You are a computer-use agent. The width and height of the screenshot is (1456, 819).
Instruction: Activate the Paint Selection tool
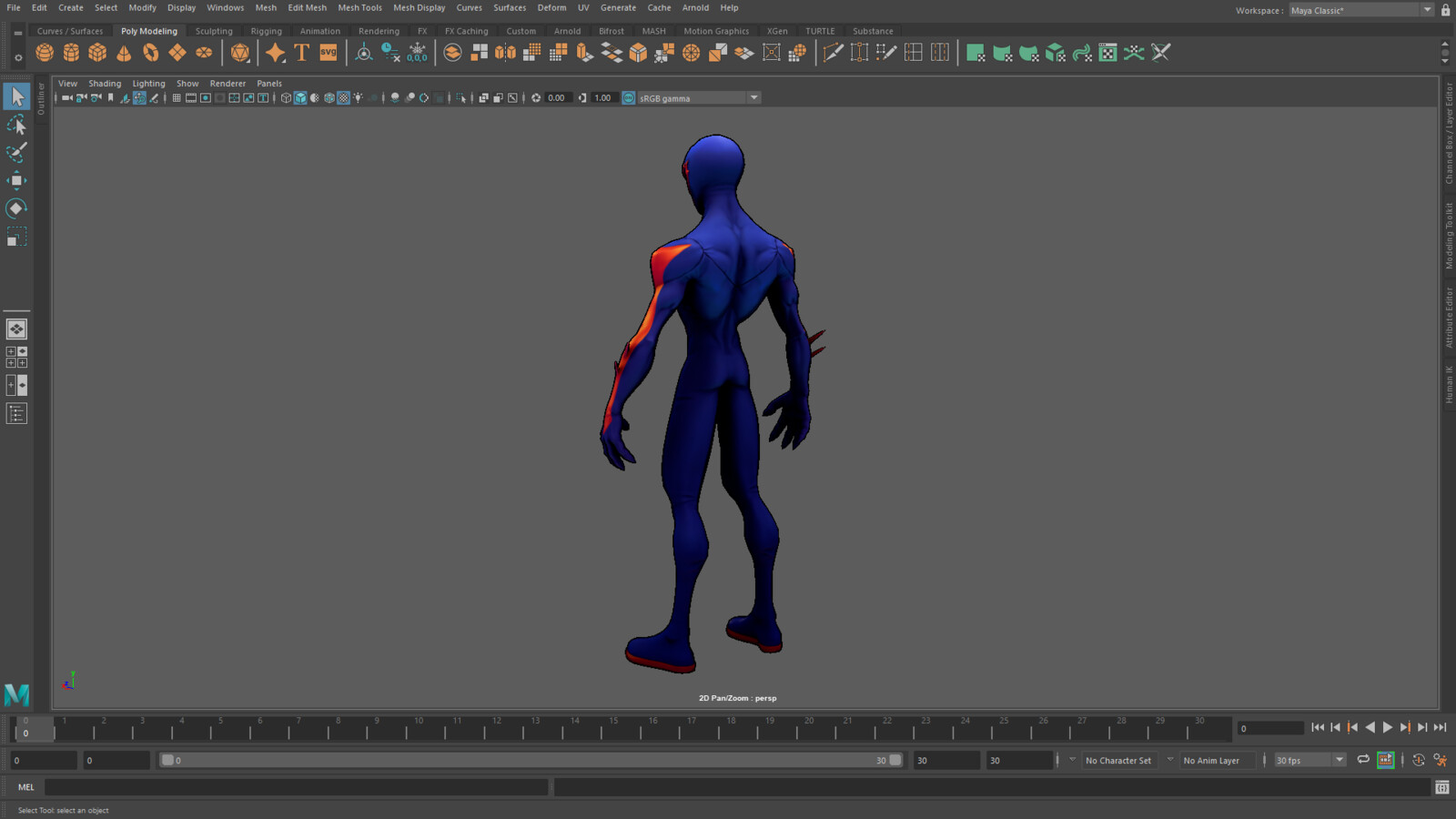[x=16, y=152]
